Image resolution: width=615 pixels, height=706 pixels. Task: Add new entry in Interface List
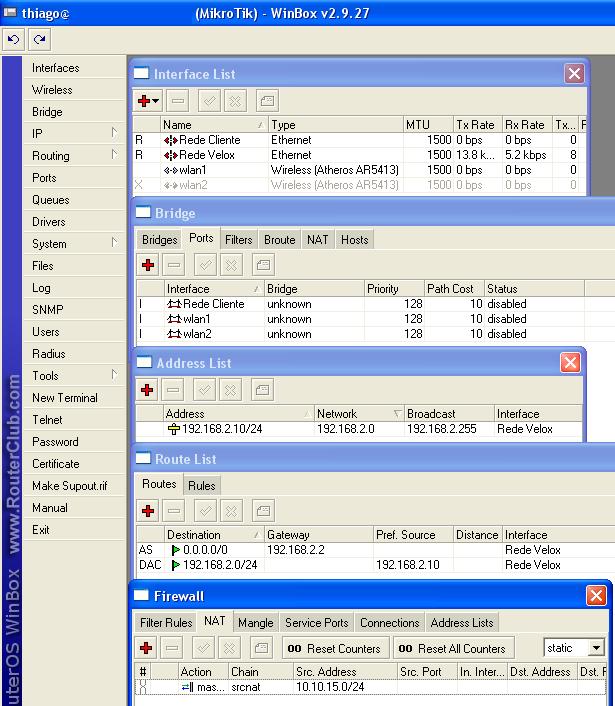148,101
